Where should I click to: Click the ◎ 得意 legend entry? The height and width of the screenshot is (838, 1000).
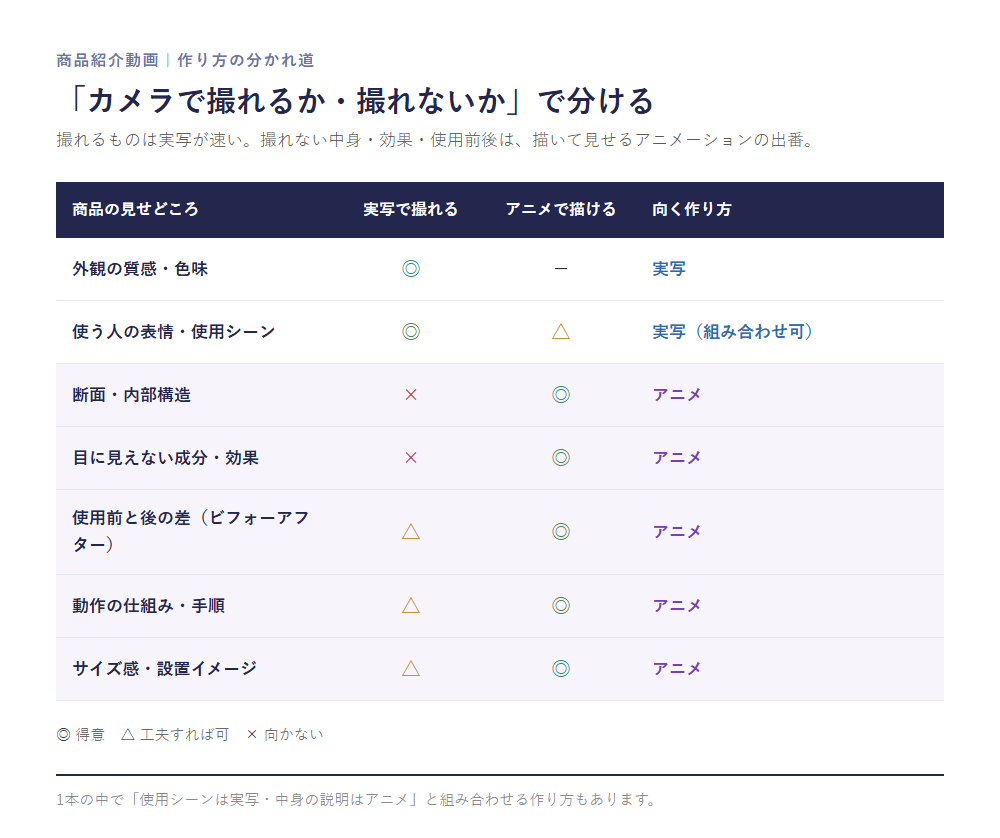[x=81, y=735]
